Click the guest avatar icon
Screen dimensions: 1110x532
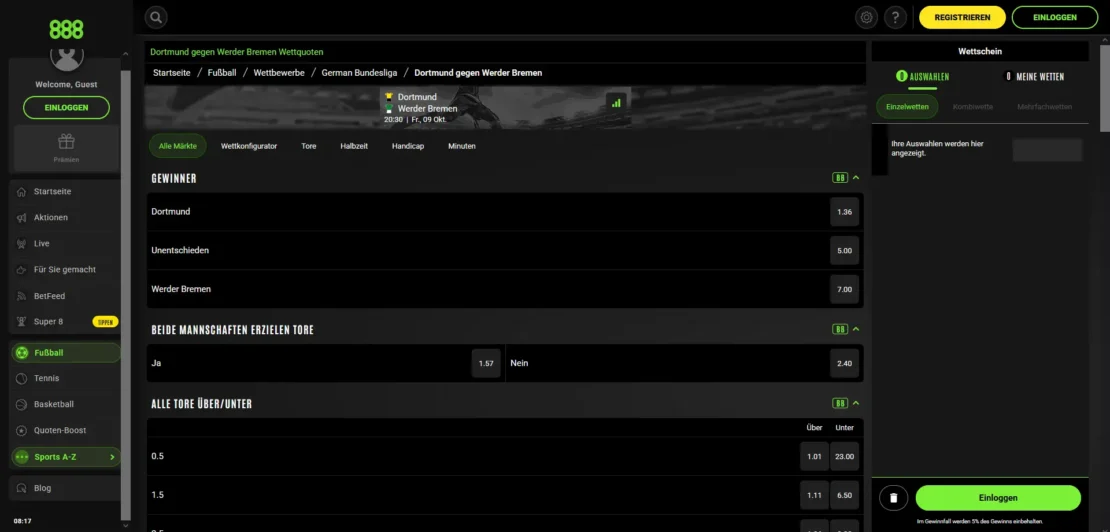pos(67,57)
